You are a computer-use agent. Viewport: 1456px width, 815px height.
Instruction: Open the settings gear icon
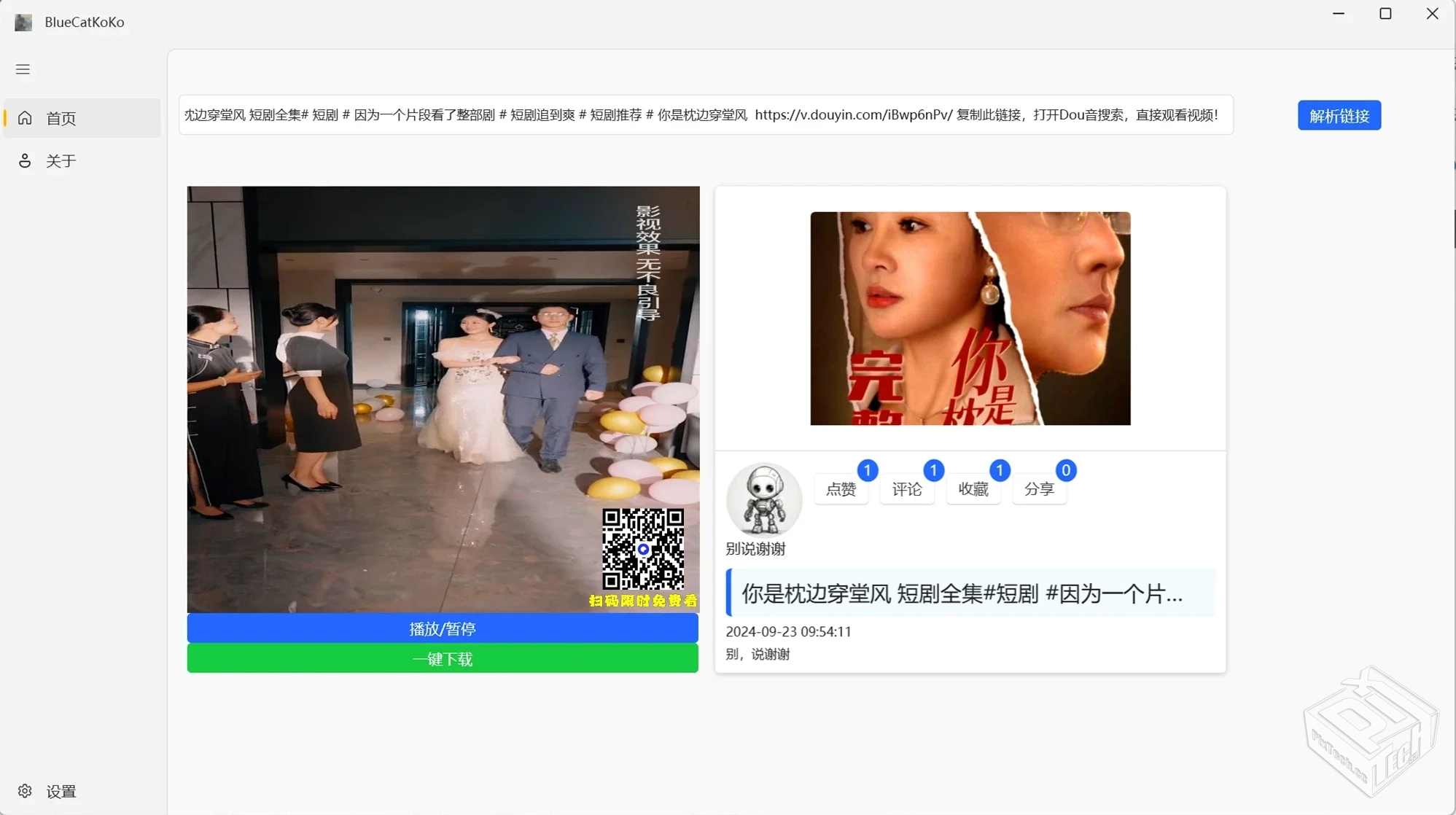tap(25, 791)
